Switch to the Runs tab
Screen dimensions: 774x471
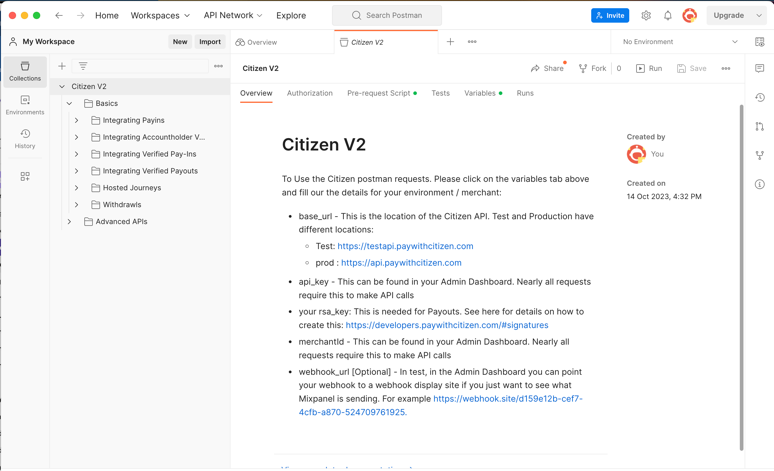pyautogui.click(x=525, y=93)
